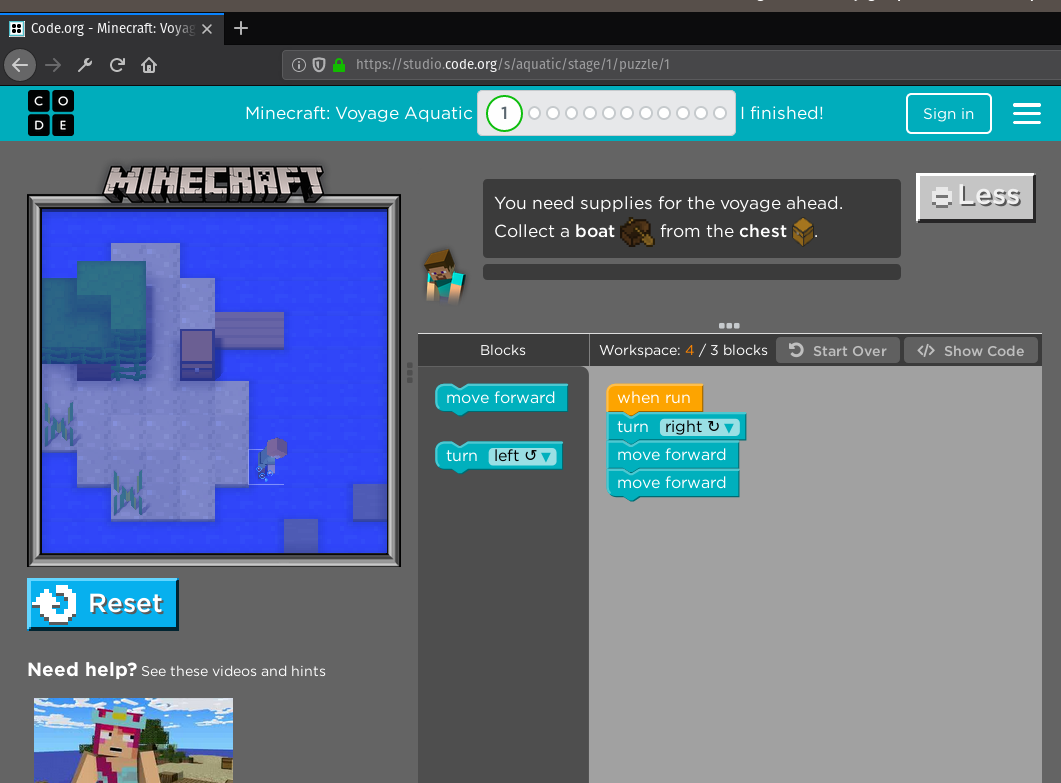The width and height of the screenshot is (1061, 783).
Task: Click the chest in the game map
Action: pos(197,355)
